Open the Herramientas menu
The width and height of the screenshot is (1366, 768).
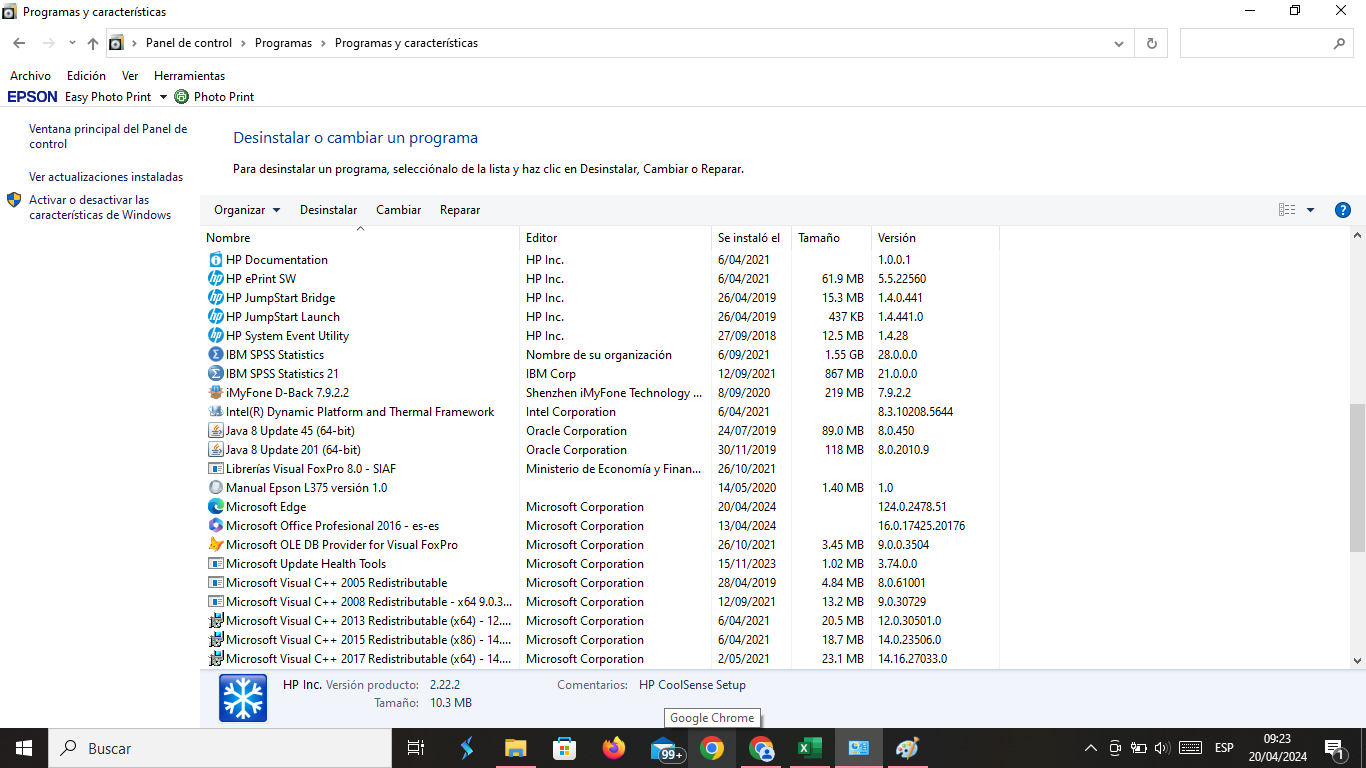(189, 76)
